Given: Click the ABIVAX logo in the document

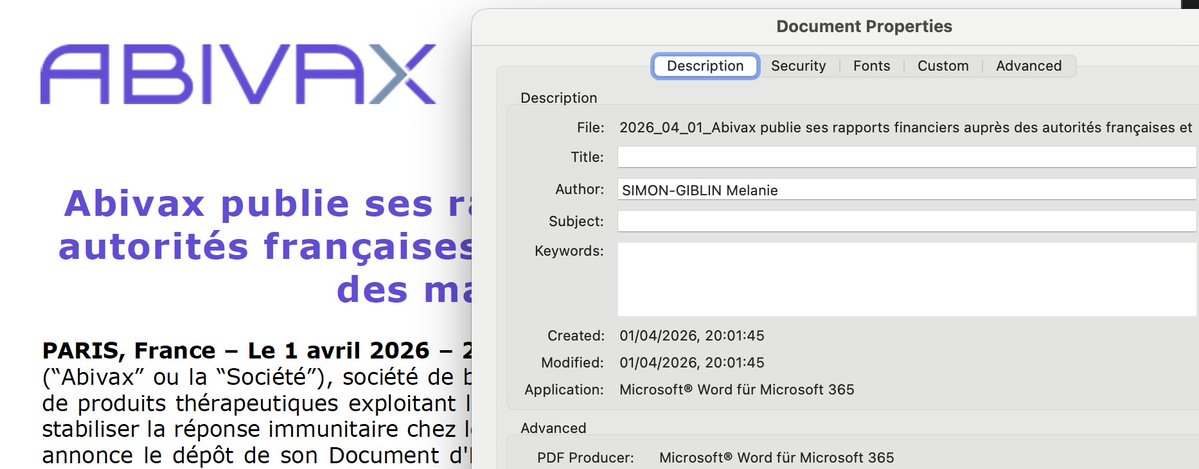Looking at the screenshot, I should 238,74.
